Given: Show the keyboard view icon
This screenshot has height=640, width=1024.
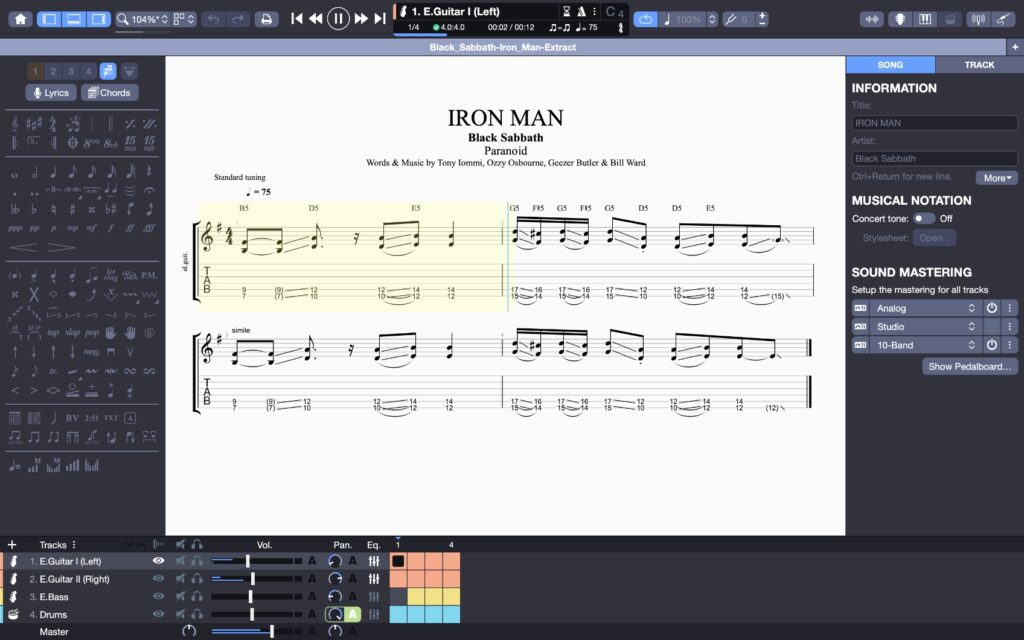Looking at the screenshot, I should coord(925,19).
